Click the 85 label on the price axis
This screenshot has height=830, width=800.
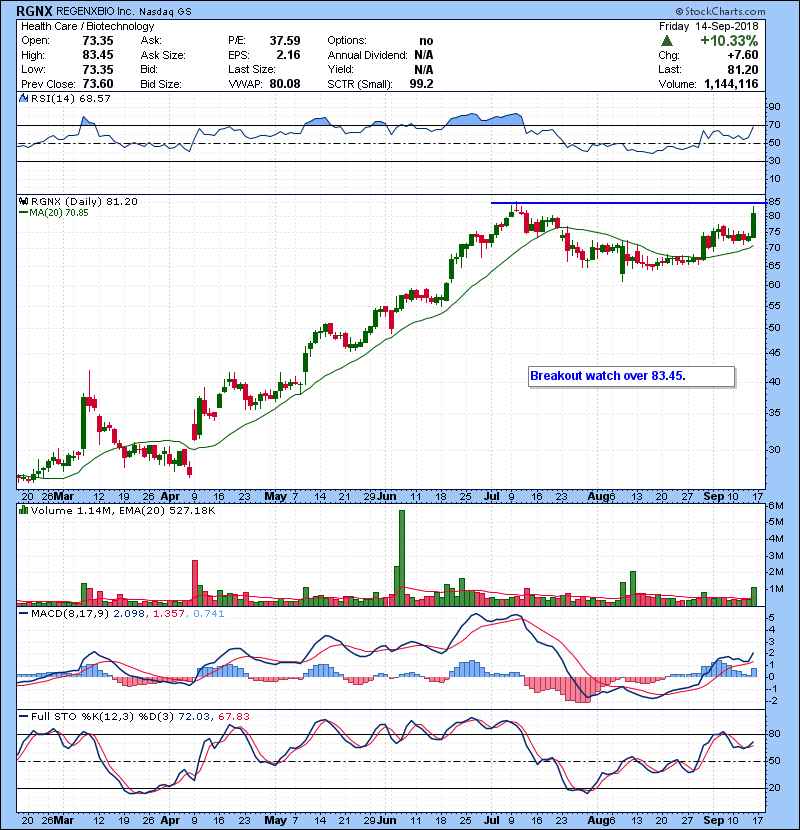[774, 202]
